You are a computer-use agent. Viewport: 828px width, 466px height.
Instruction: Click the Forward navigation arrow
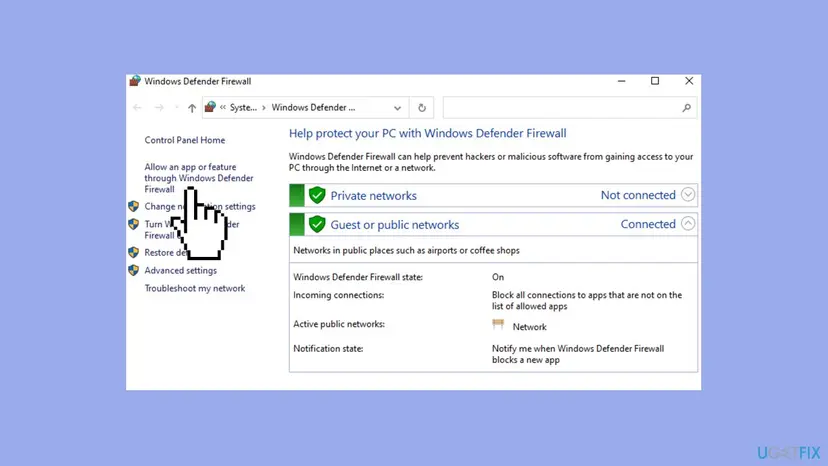[x=159, y=108]
